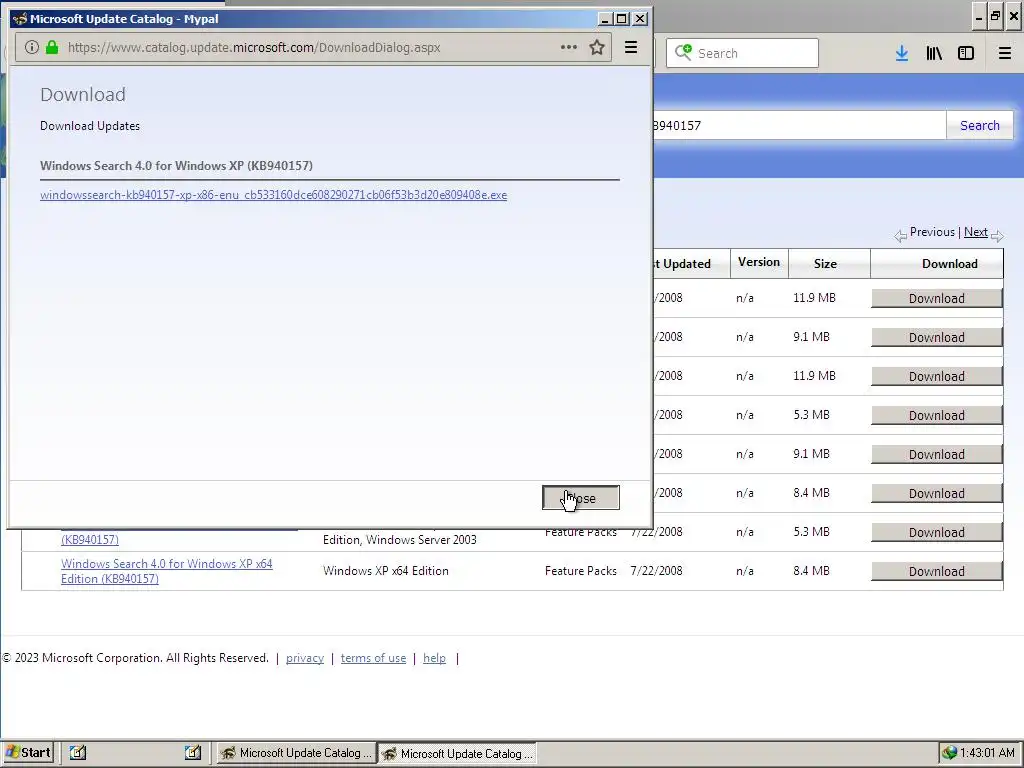Viewport: 1024px width, 768px height.
Task: Click Download button for second 9.1 MB row
Action: point(936,455)
